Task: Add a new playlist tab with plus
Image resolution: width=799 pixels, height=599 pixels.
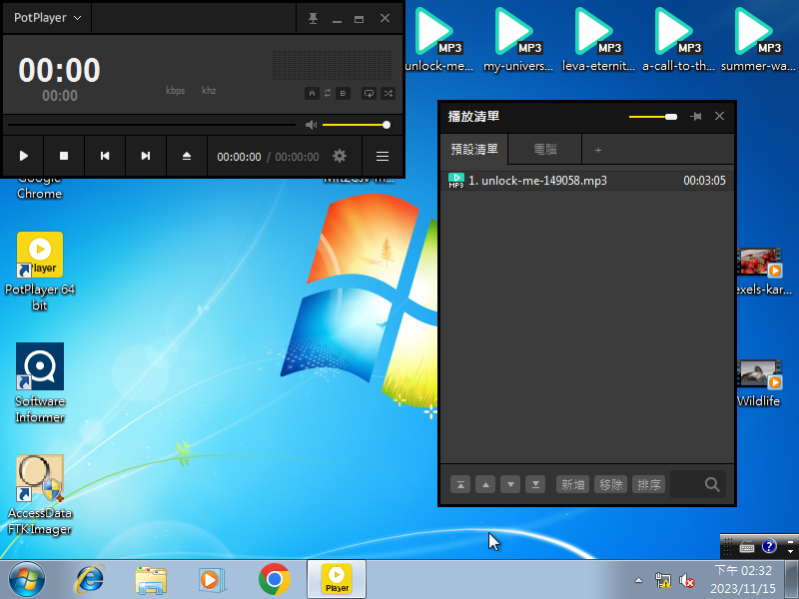Action: pyautogui.click(x=598, y=150)
